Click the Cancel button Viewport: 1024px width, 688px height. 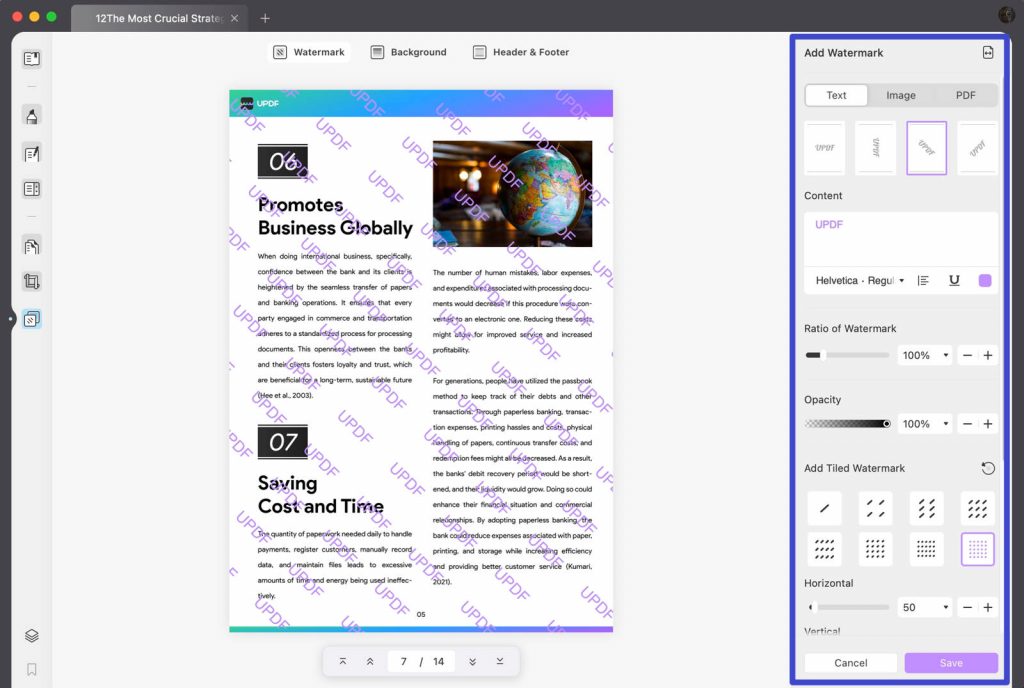850,663
